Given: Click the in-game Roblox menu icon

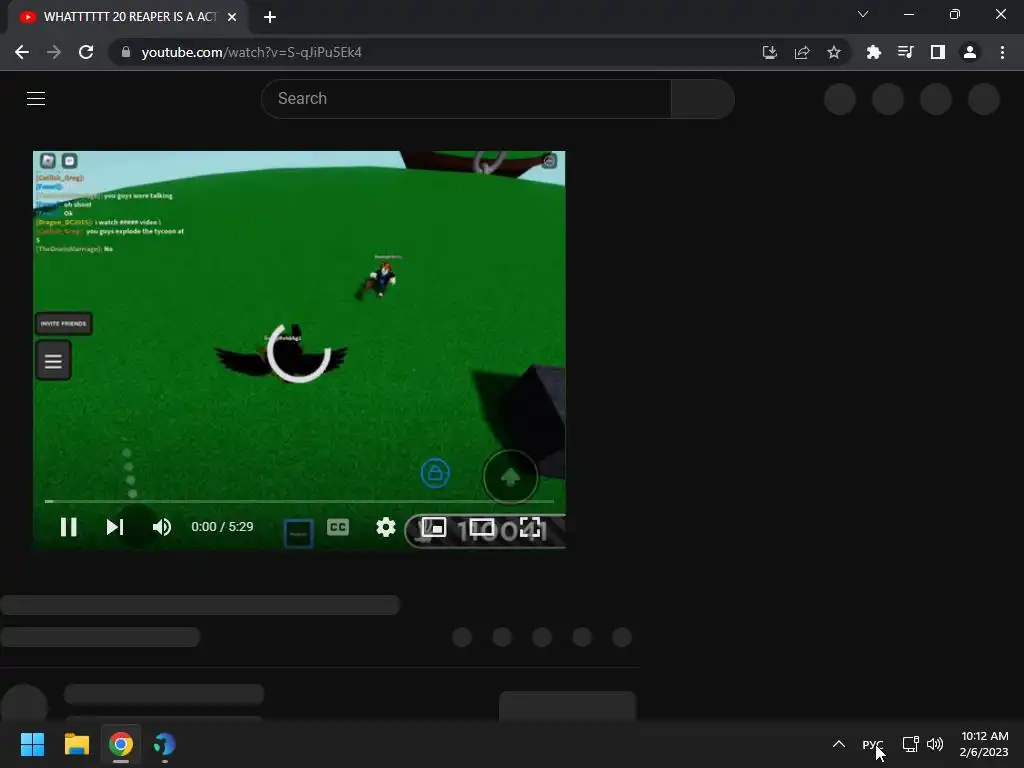Looking at the screenshot, I should point(48,161).
